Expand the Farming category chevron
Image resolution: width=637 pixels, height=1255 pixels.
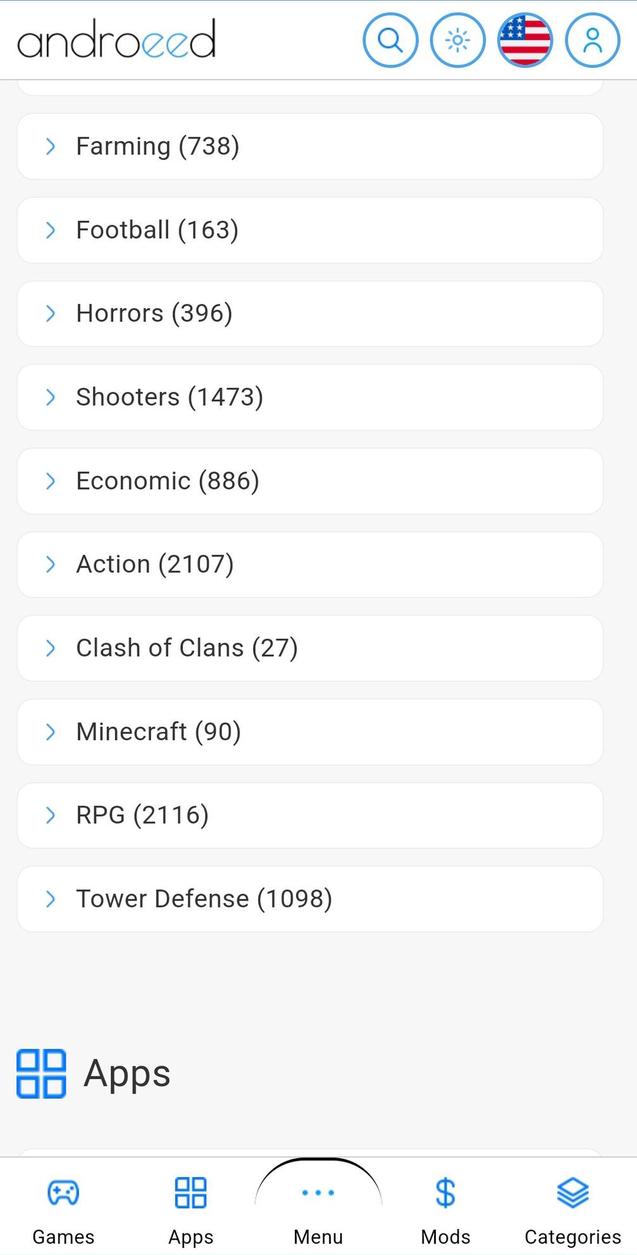pyautogui.click(x=51, y=147)
